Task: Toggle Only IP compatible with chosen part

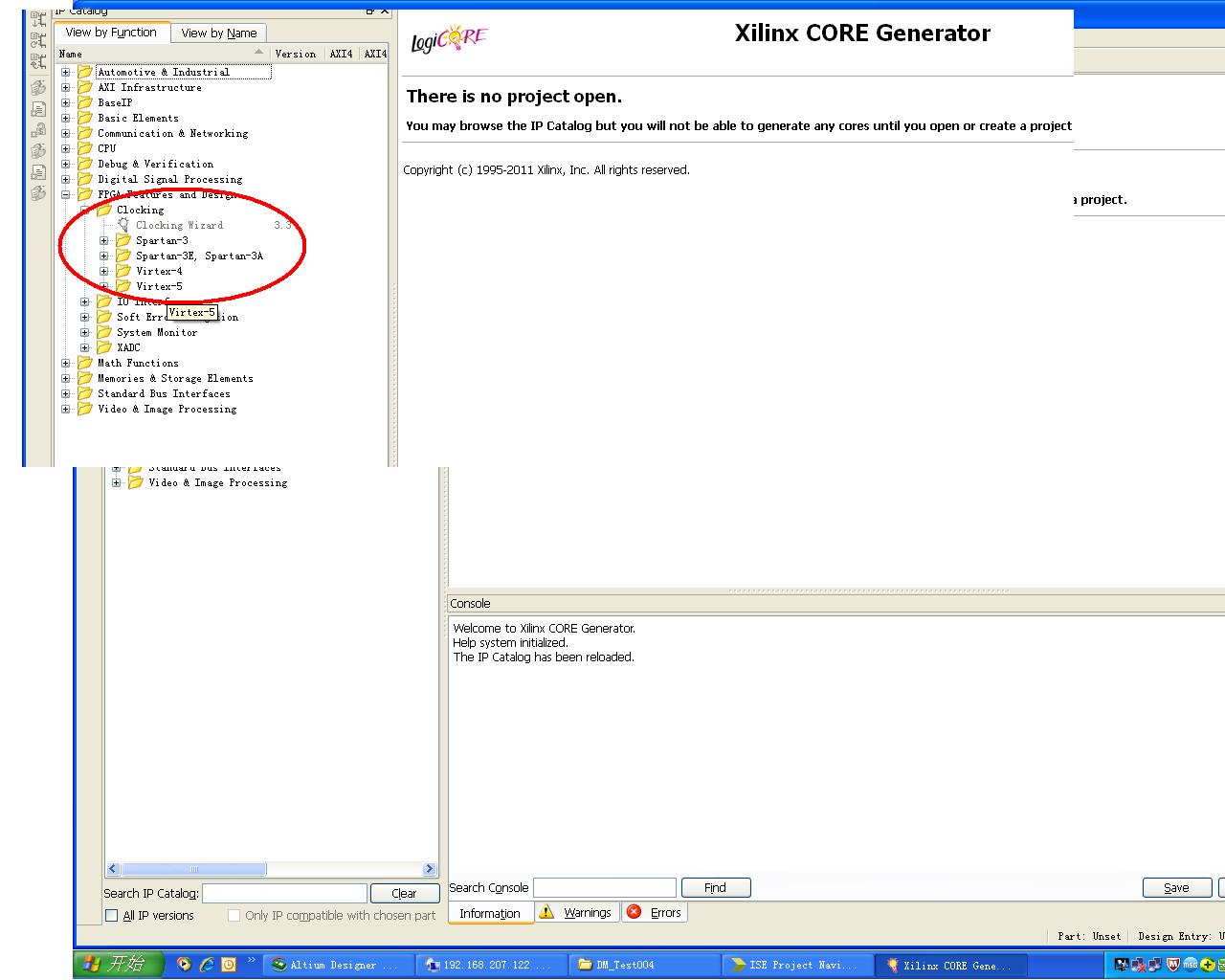Action: (x=234, y=916)
